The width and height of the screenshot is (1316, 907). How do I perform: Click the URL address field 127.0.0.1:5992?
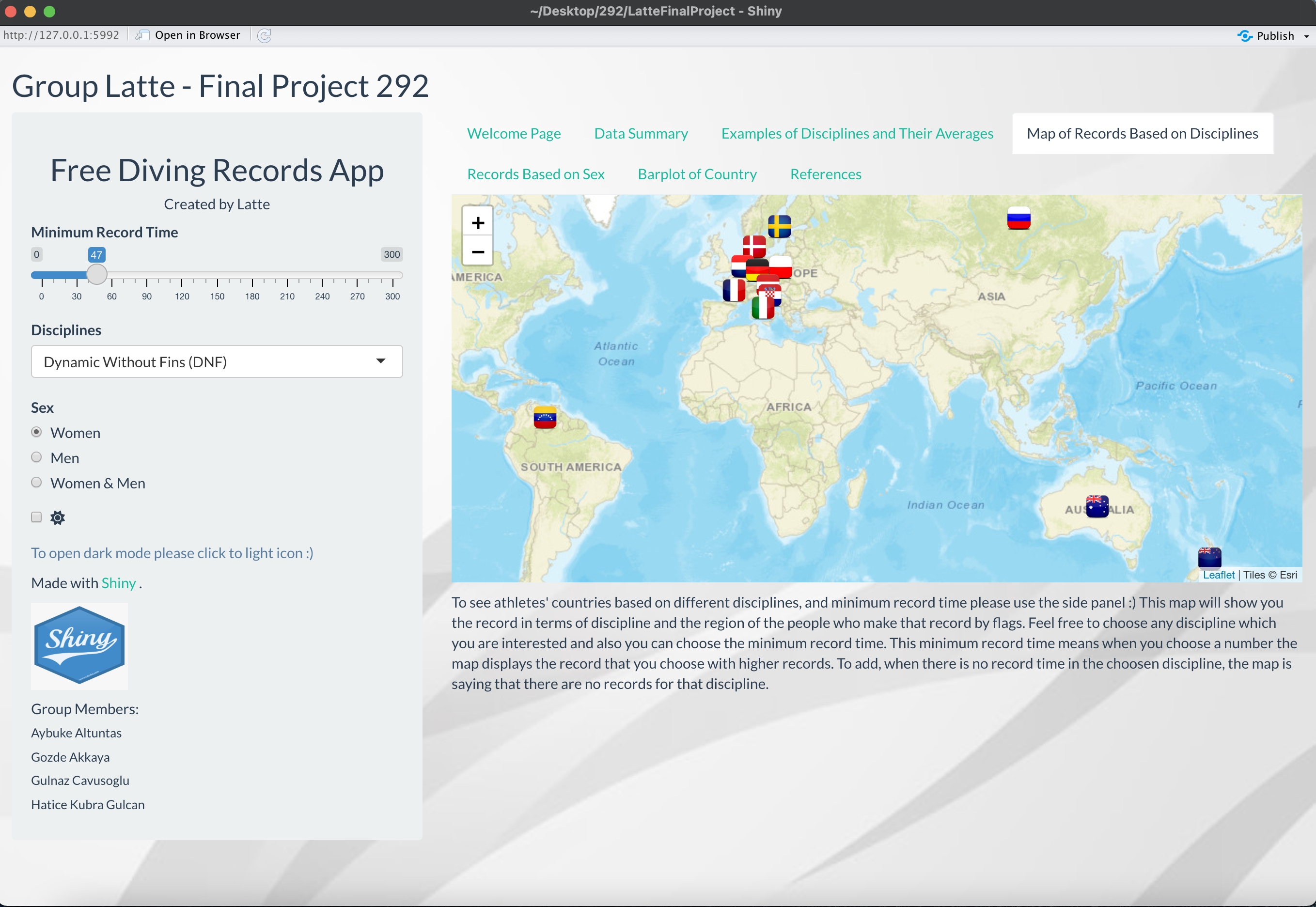pos(62,35)
